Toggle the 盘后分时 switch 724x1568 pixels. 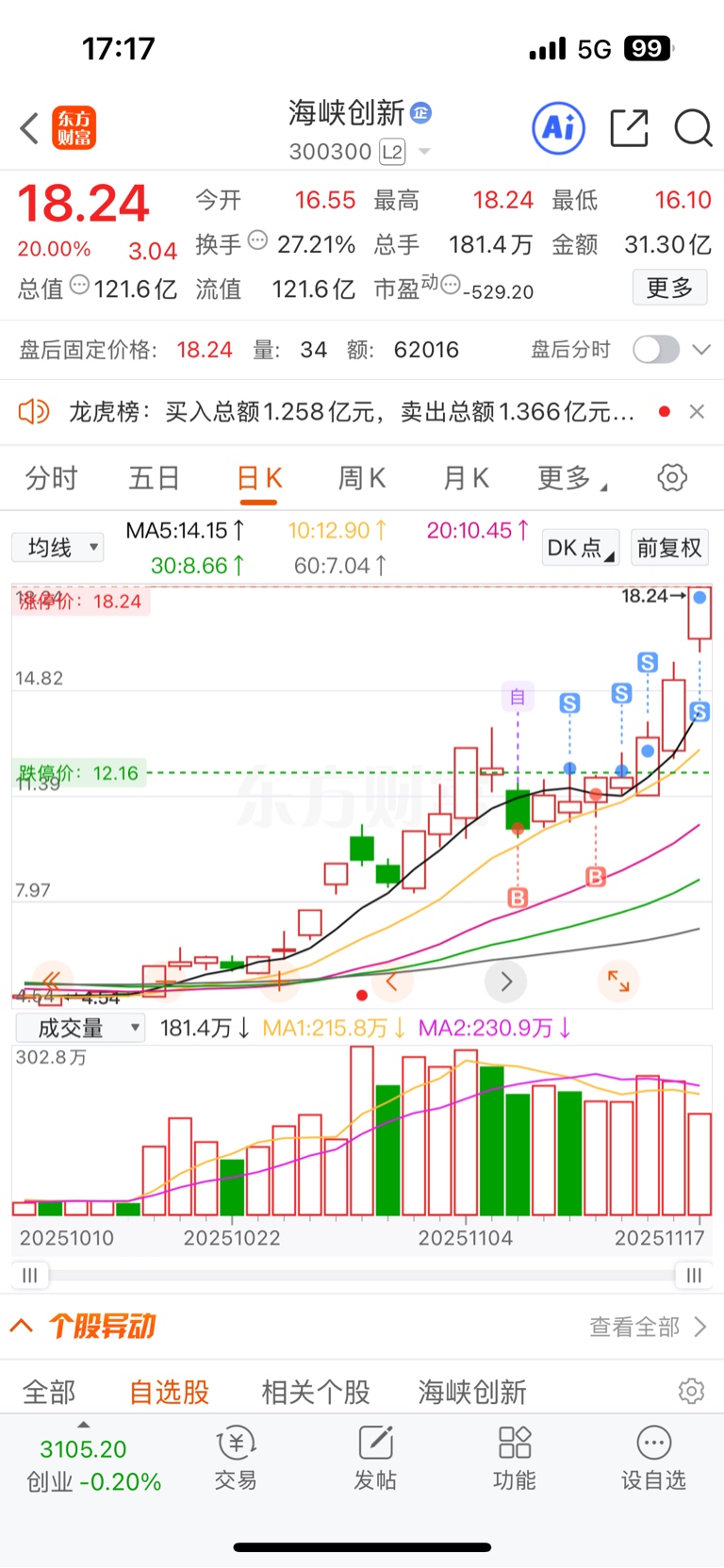(x=656, y=350)
